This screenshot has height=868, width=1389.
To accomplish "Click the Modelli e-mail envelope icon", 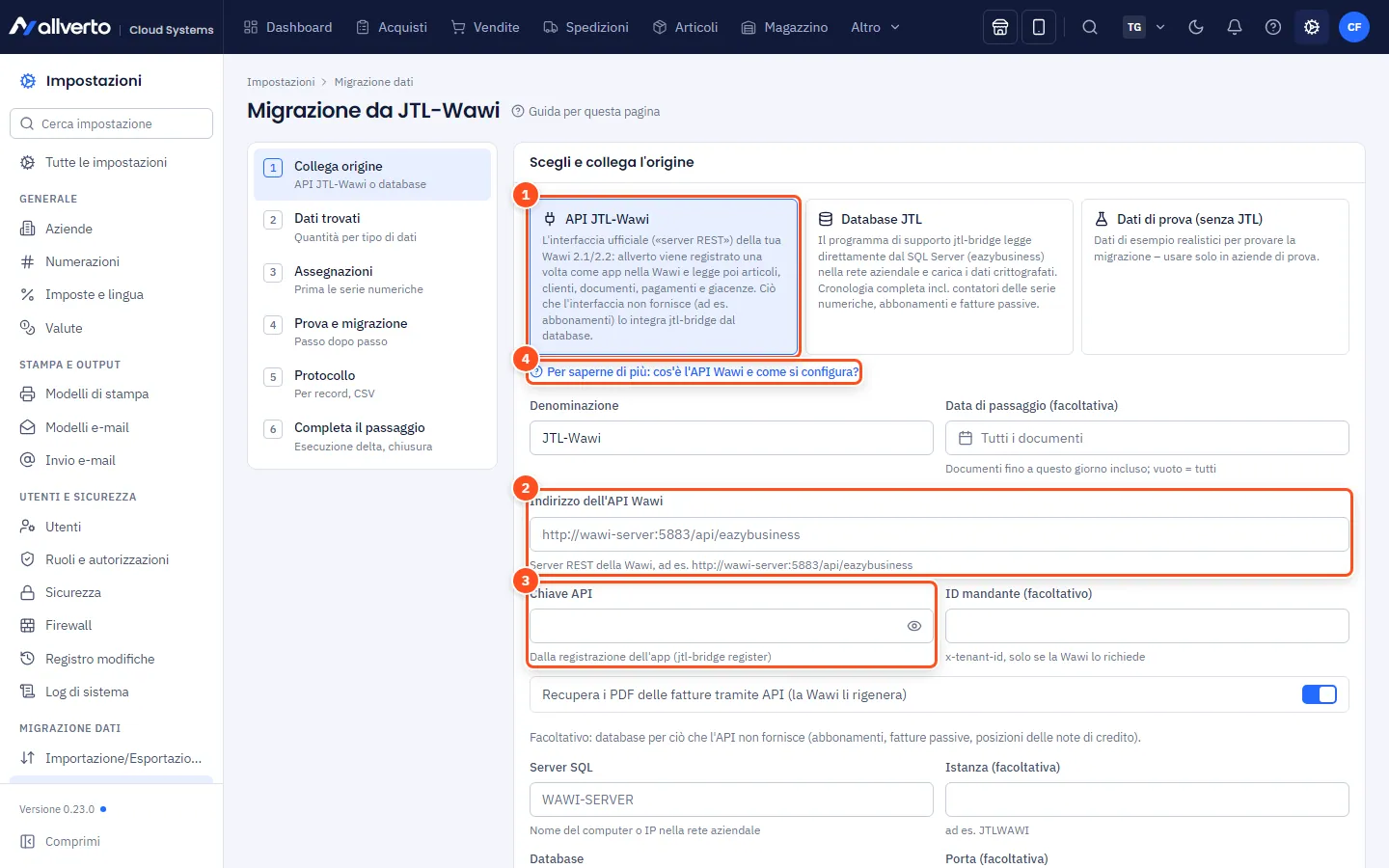I will (28, 427).
